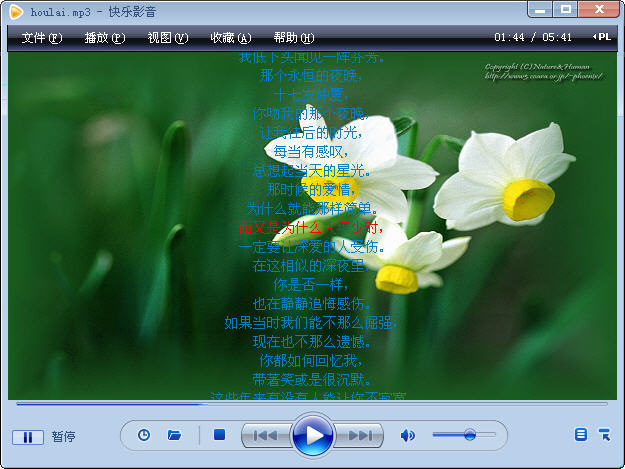Open the 帮助(H) menu
625x469 pixels.
294,38
